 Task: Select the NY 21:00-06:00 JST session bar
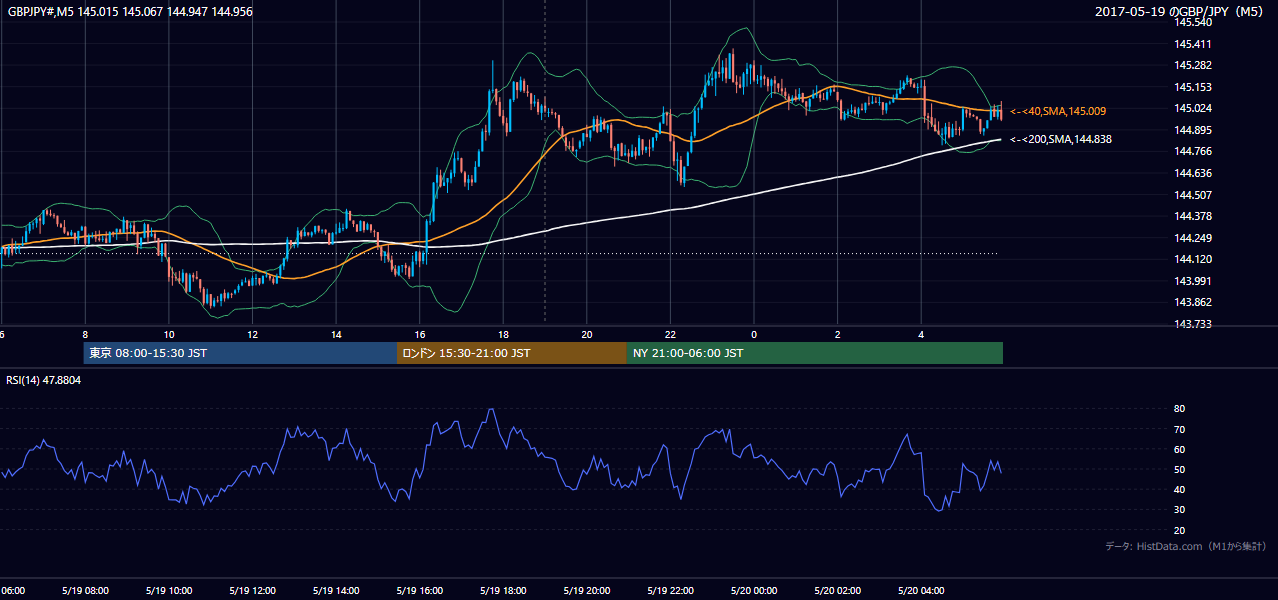click(x=815, y=353)
